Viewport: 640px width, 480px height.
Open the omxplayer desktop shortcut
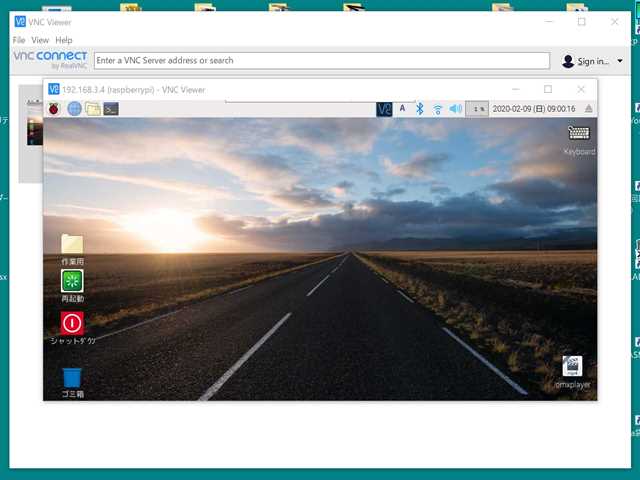coord(572,366)
